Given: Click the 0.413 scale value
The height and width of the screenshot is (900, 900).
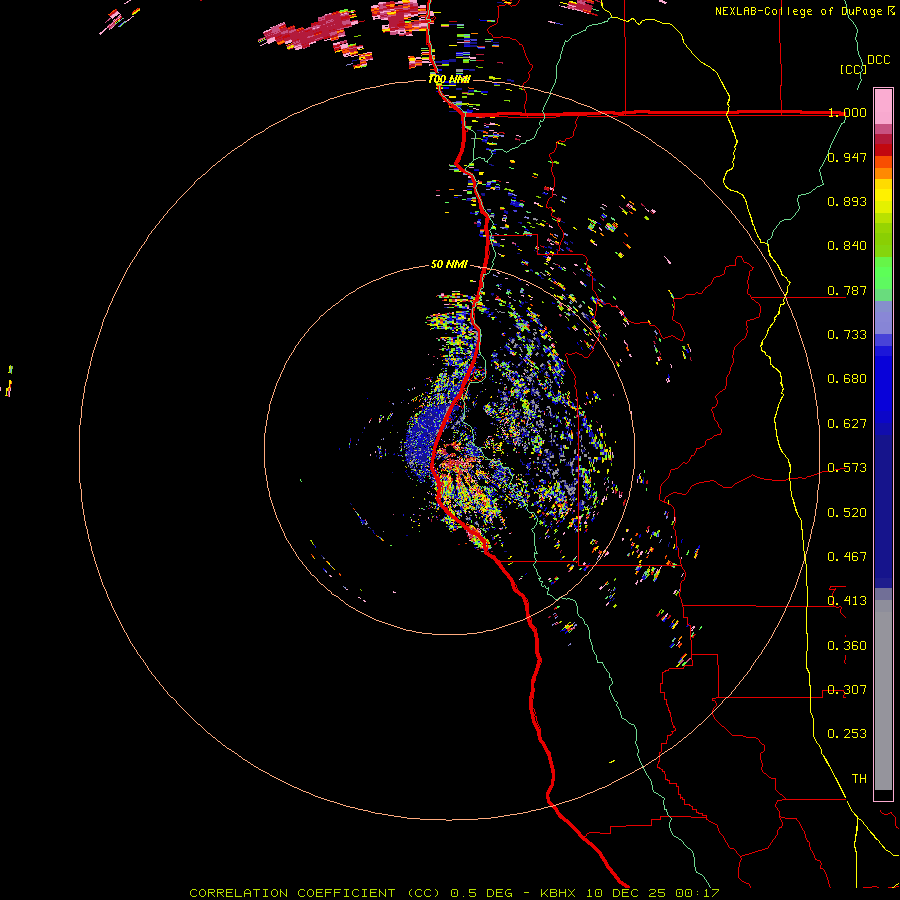Looking at the screenshot, I should 847,601.
